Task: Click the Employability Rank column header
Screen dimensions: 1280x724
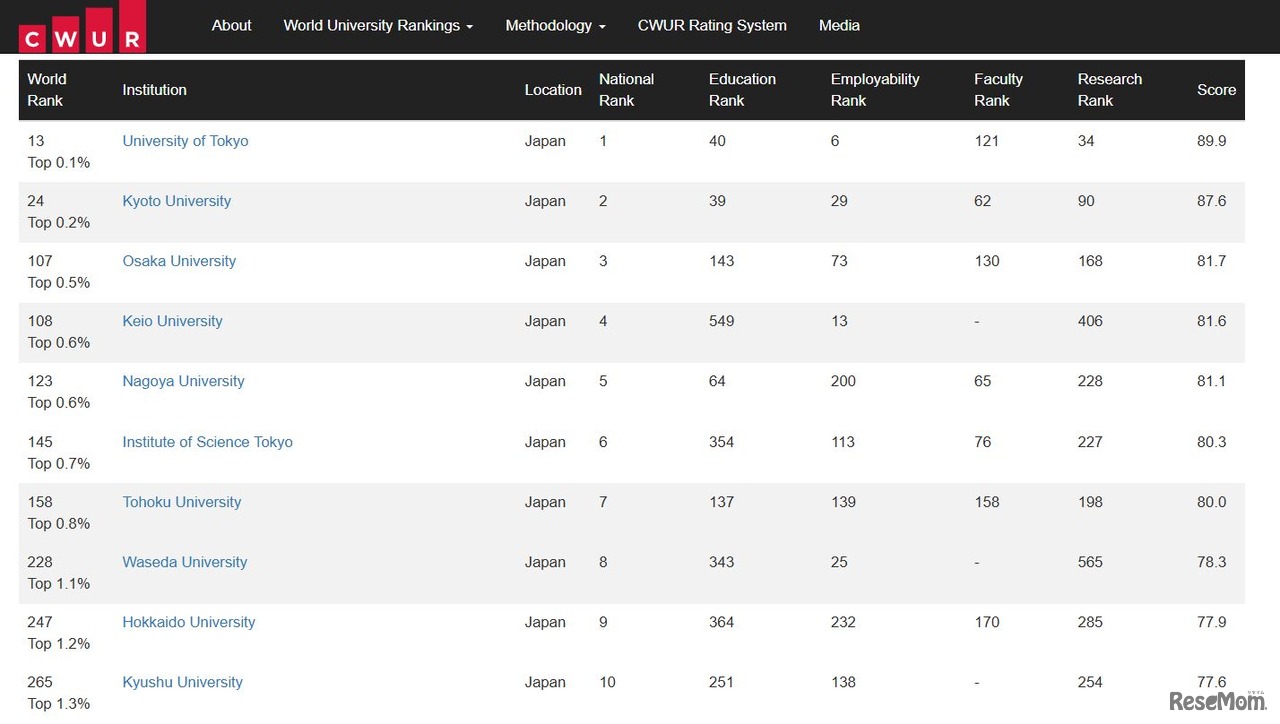Action: 874,90
